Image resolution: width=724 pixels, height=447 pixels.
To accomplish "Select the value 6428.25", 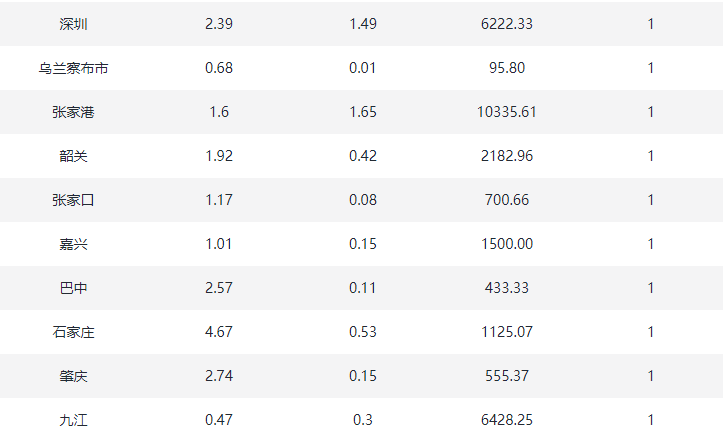I will coord(507,420).
